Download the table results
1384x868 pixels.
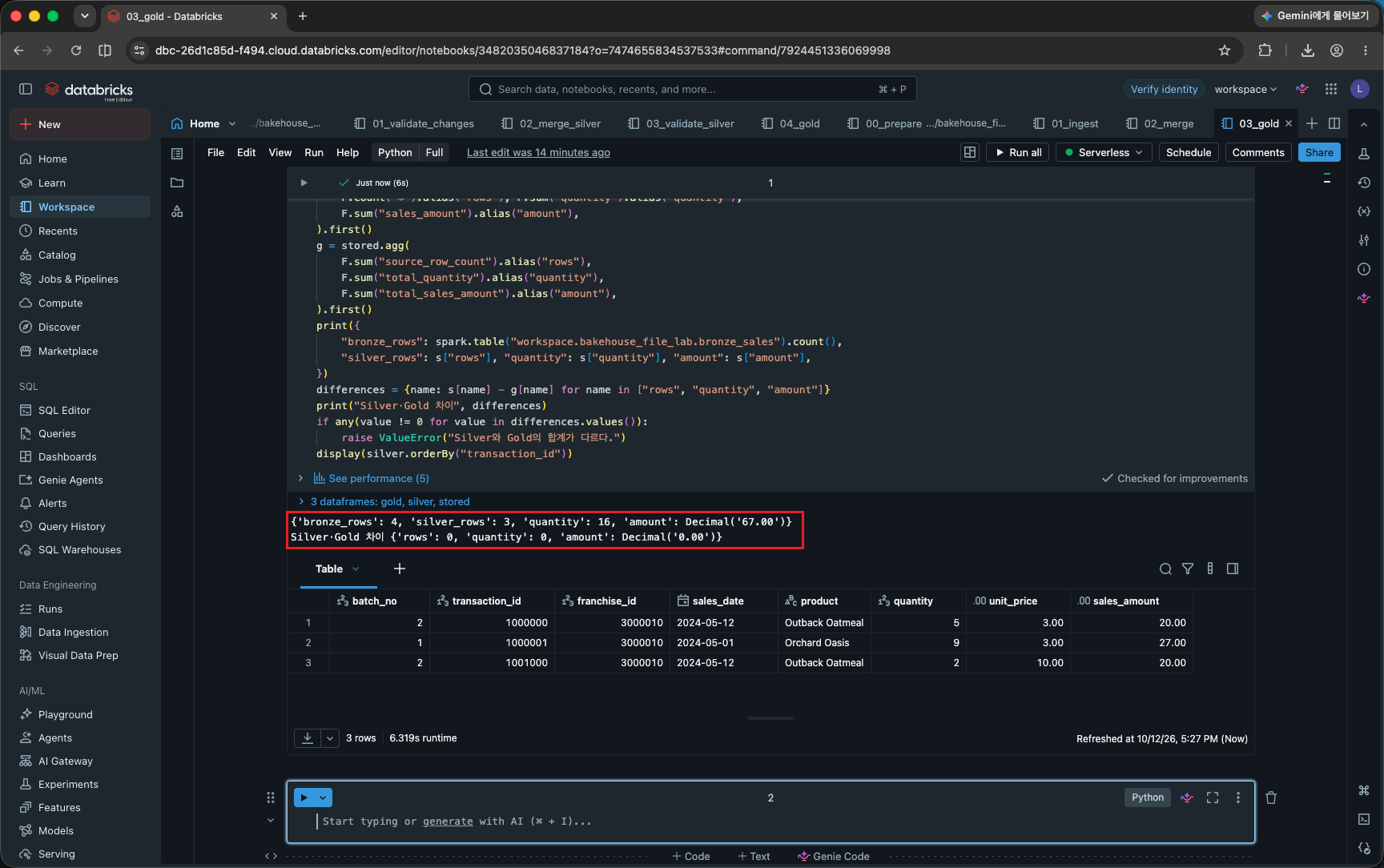tap(308, 738)
